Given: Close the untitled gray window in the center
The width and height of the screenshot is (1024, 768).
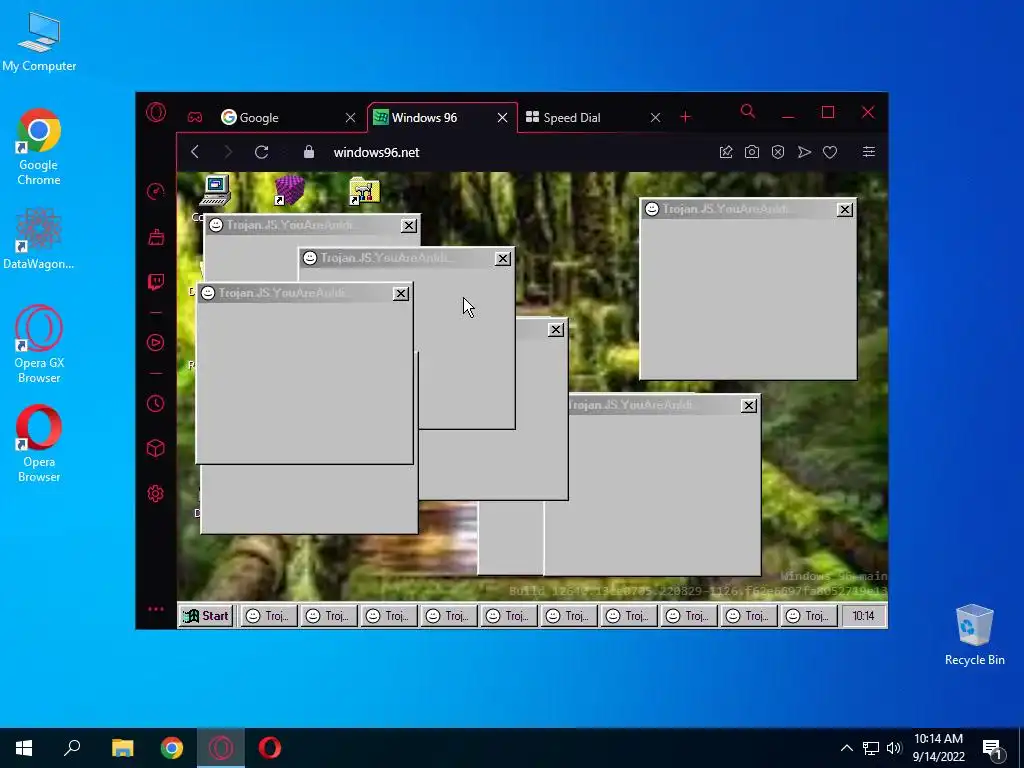Looking at the screenshot, I should click(556, 330).
